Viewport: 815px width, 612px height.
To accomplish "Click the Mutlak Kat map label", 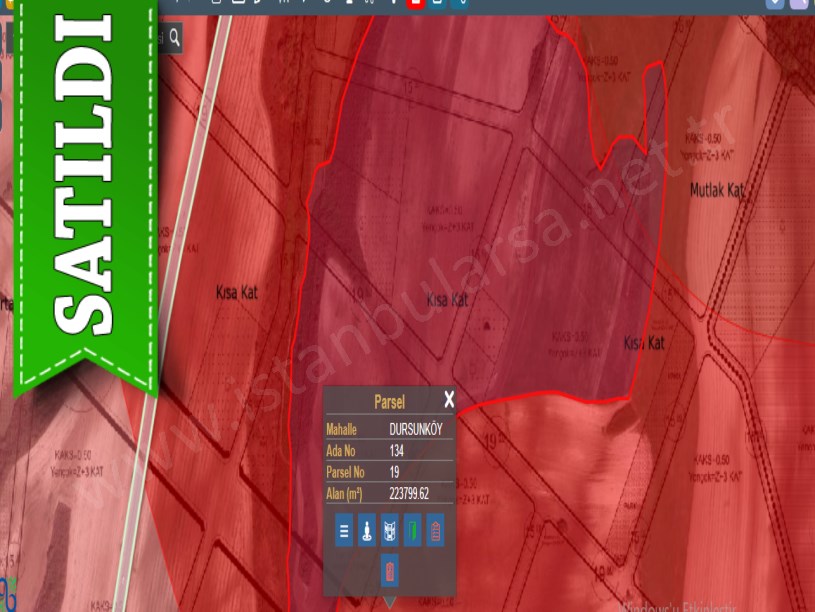I will pyautogui.click(x=718, y=188).
